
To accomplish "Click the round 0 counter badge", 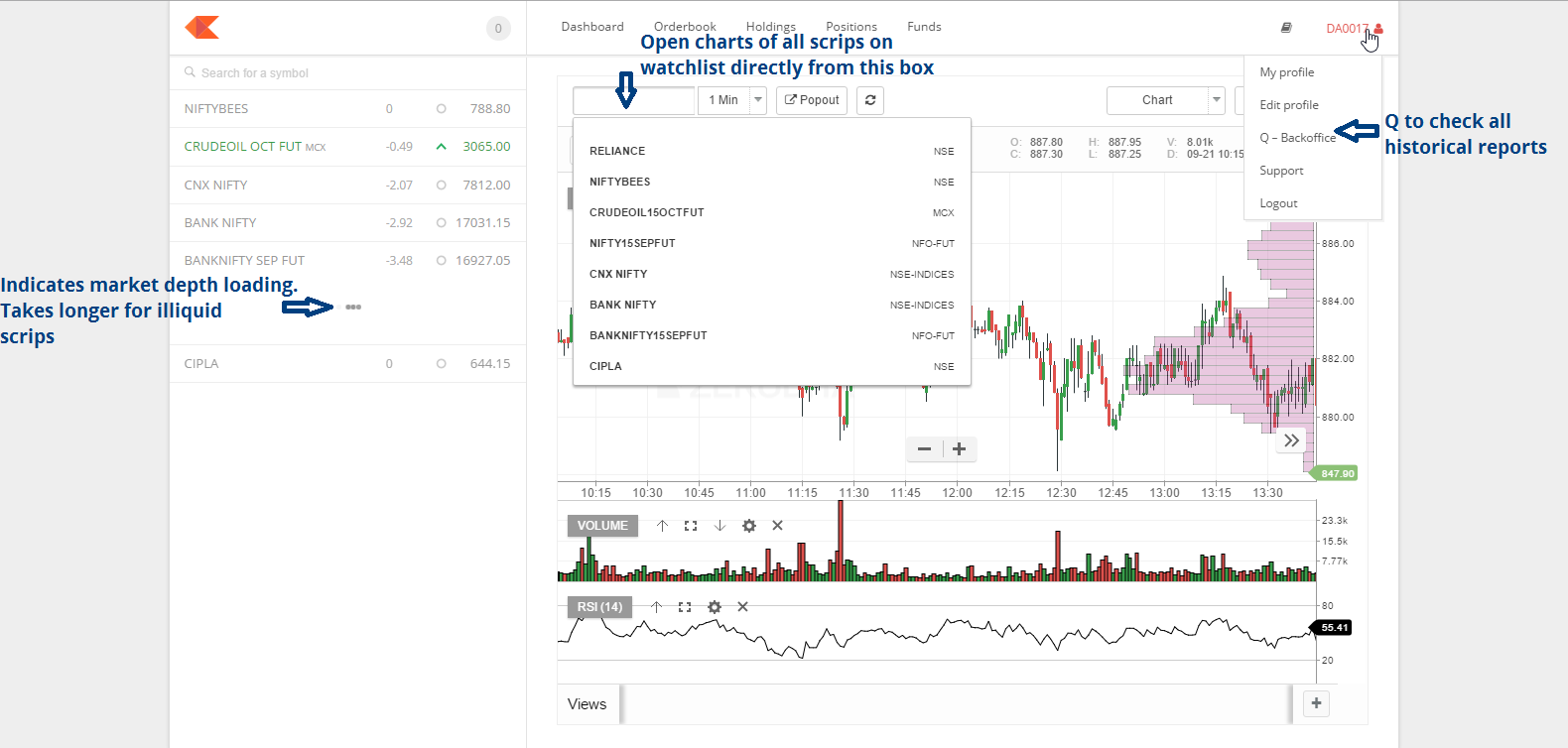I will point(498,29).
